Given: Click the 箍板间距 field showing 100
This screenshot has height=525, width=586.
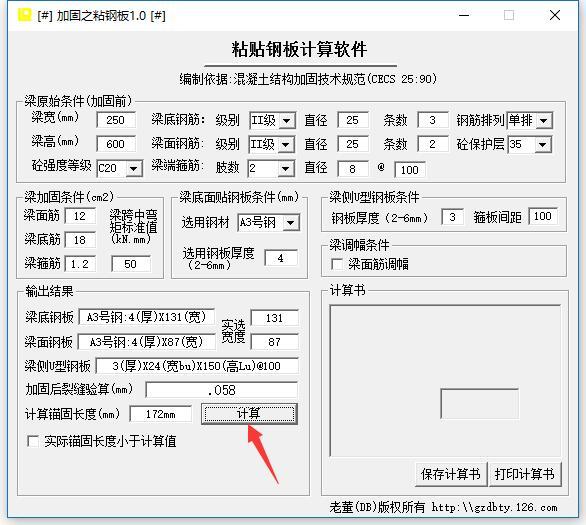Looking at the screenshot, I should tap(543, 216).
